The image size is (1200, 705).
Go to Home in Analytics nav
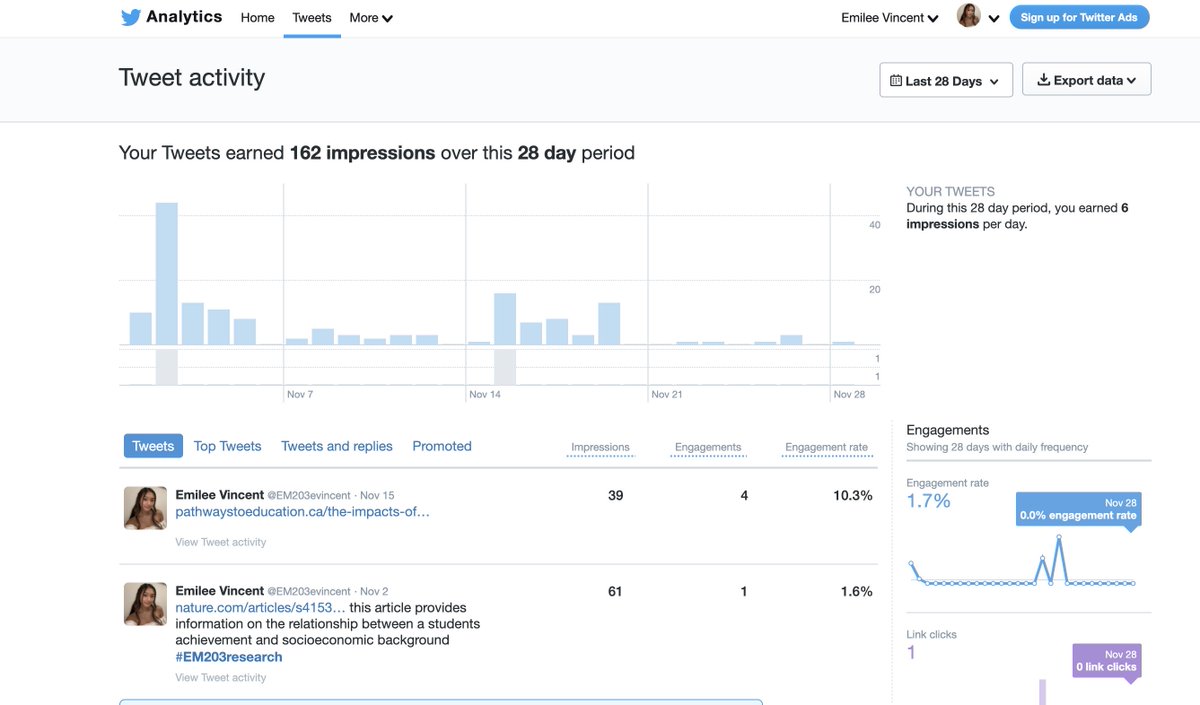tap(257, 18)
